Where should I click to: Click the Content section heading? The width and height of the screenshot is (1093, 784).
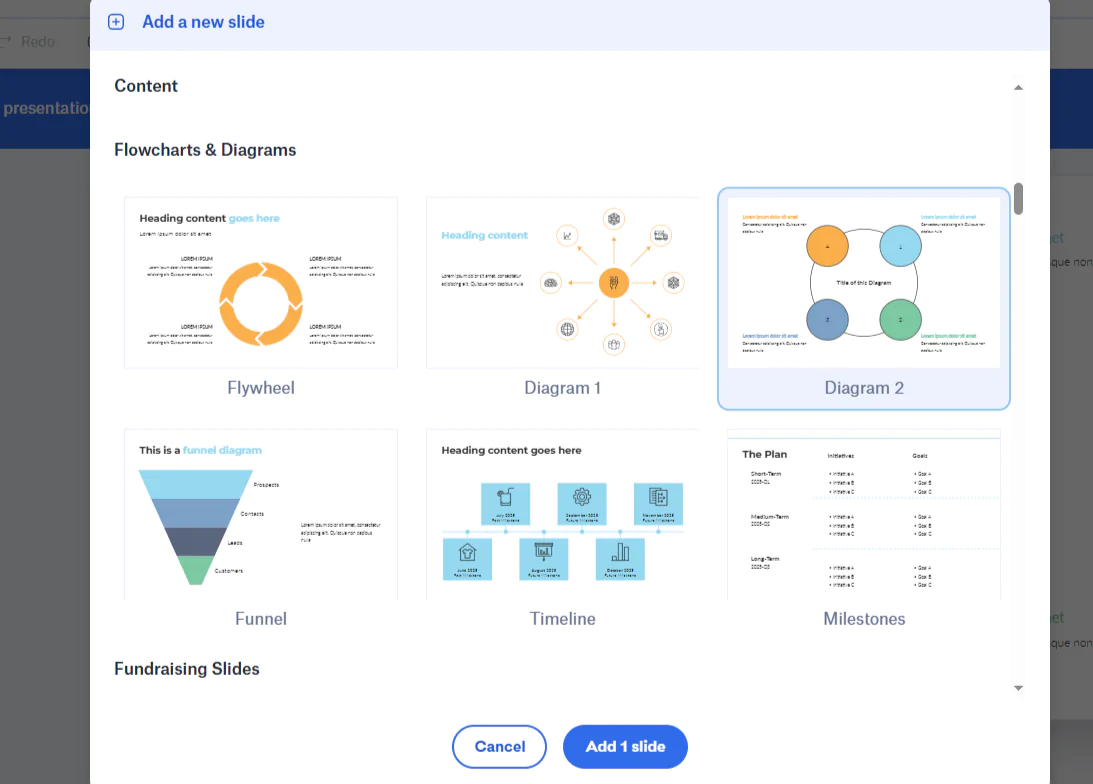[x=146, y=86]
